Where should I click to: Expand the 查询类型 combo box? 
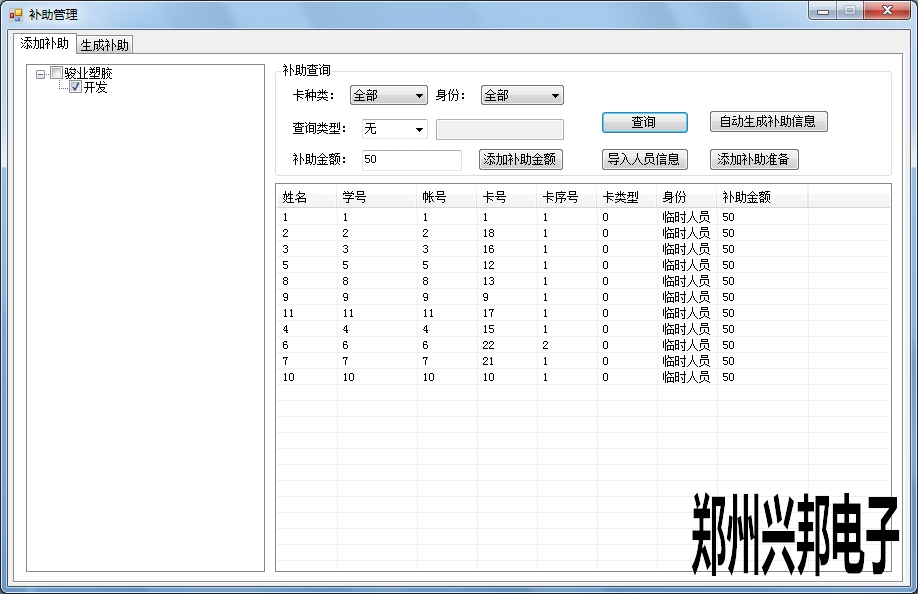point(418,129)
